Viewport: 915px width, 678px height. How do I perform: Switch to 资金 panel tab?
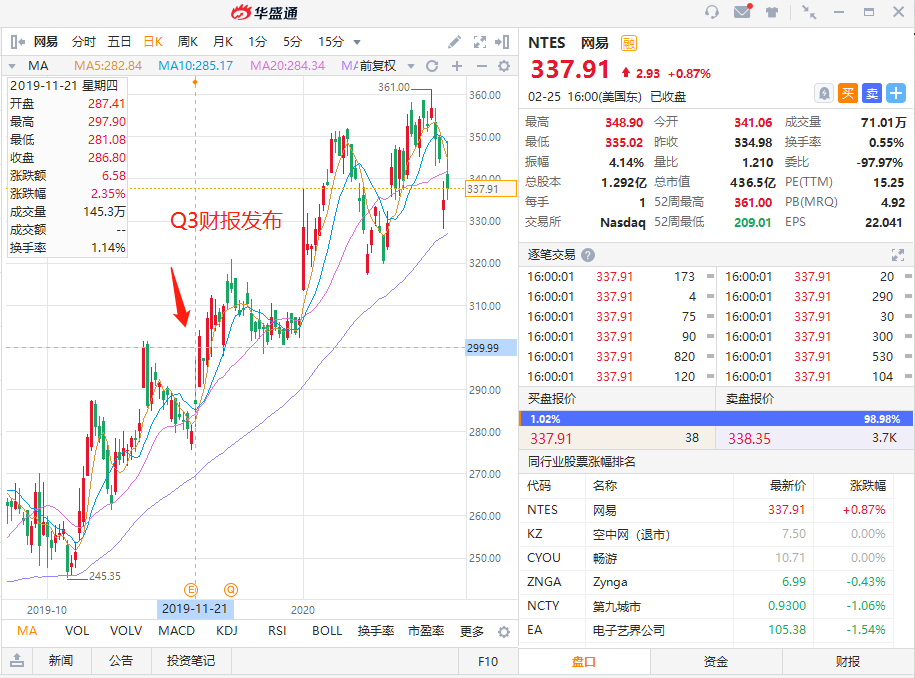[x=716, y=662]
